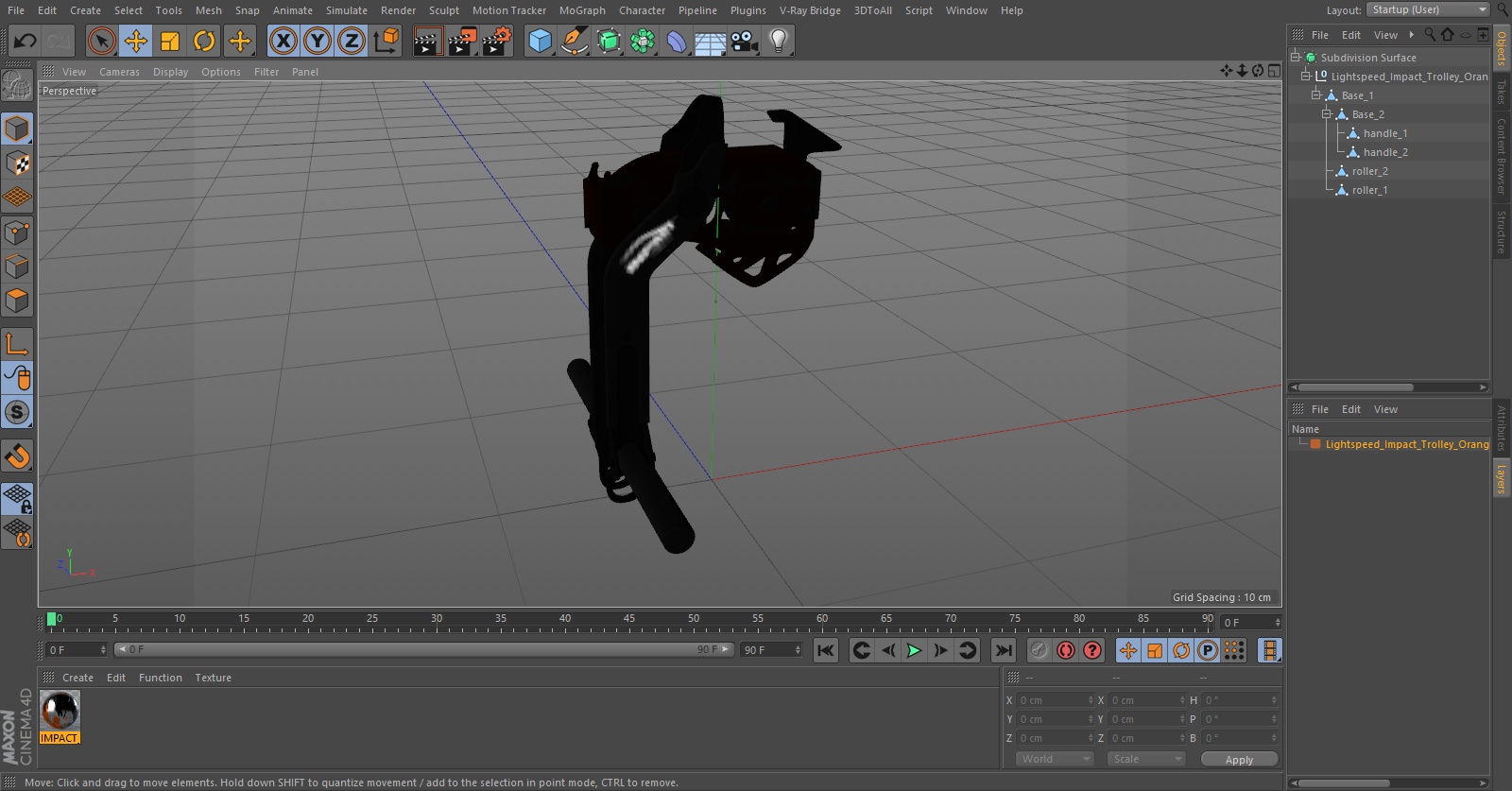The width and height of the screenshot is (1512, 791).
Task: Click frame 45 on the timeline
Action: click(629, 621)
